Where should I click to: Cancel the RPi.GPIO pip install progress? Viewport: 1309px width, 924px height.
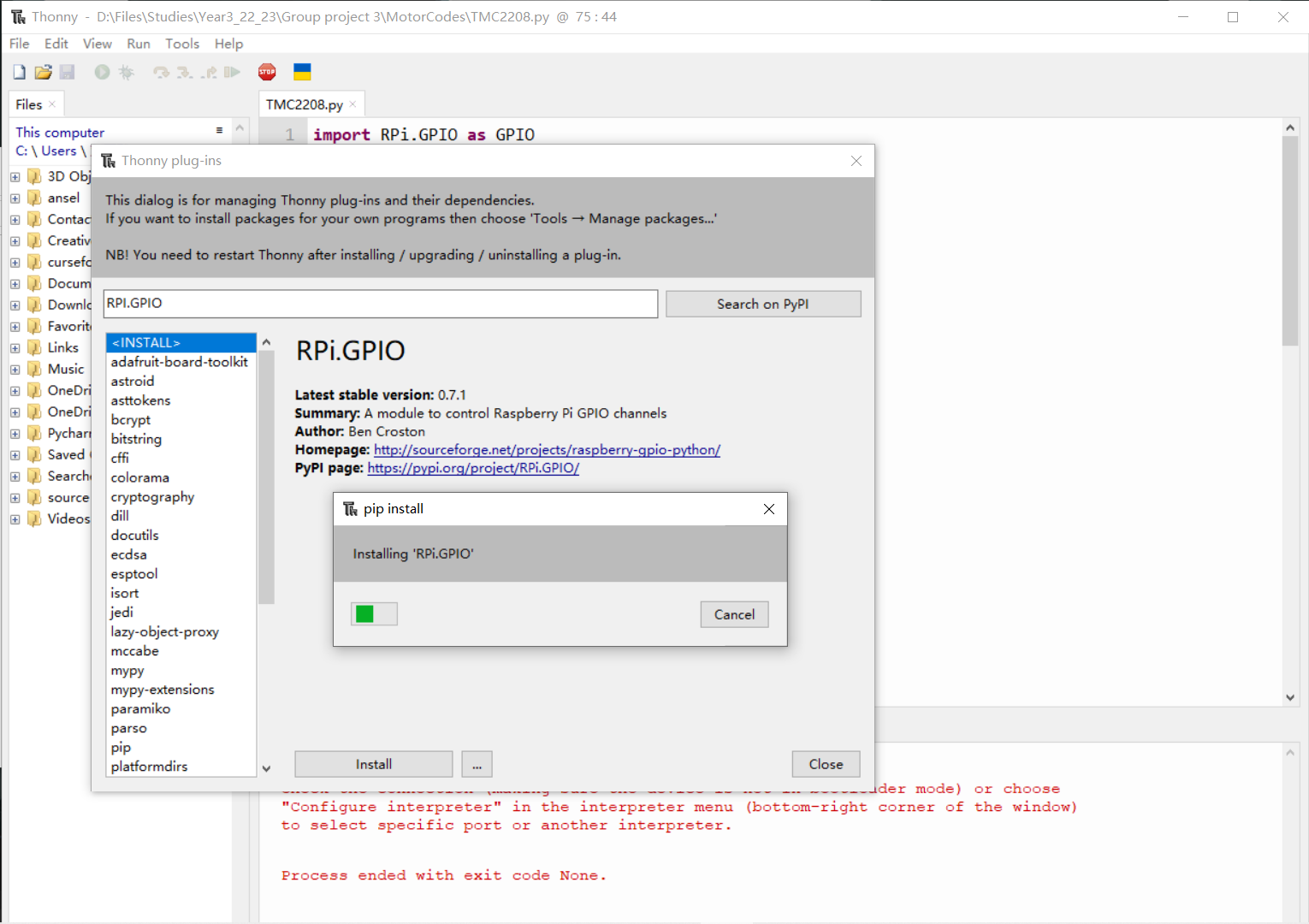734,613
